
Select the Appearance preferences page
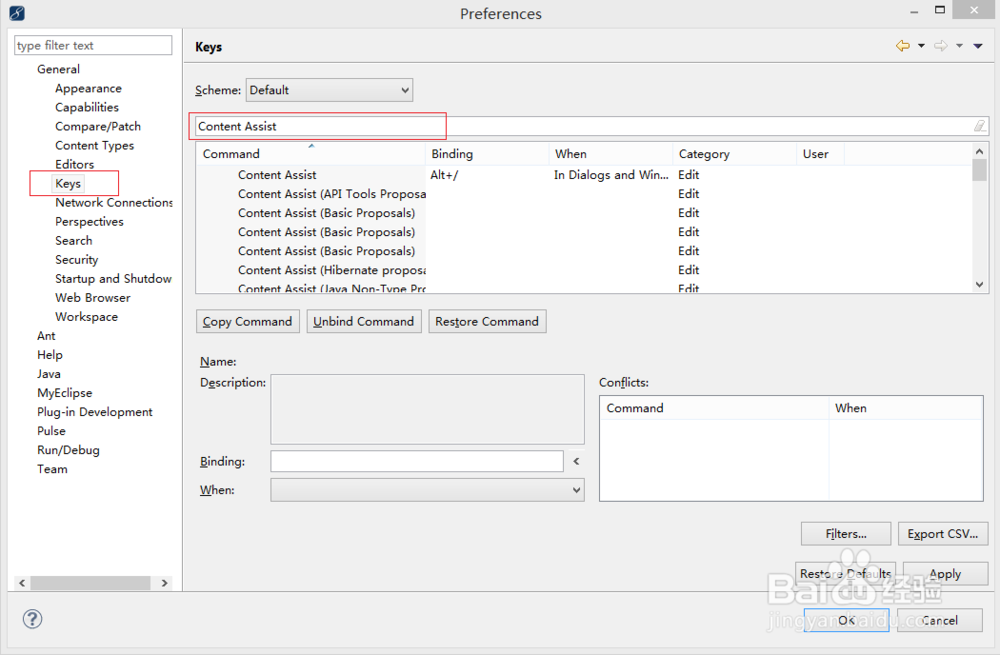click(88, 89)
